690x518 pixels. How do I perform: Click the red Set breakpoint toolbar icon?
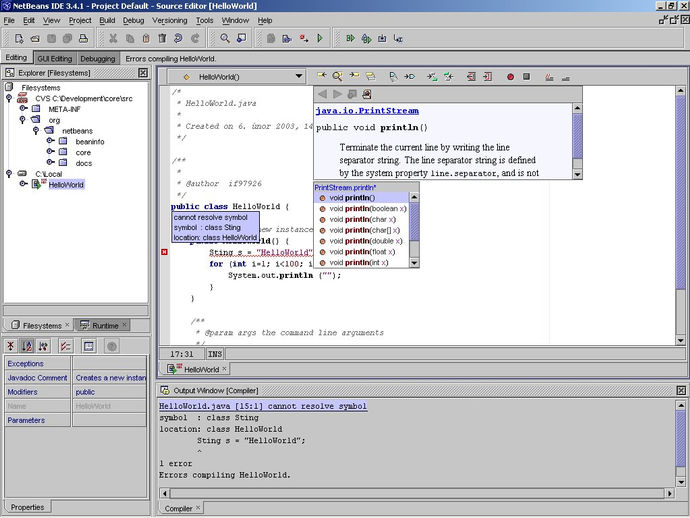304,39
